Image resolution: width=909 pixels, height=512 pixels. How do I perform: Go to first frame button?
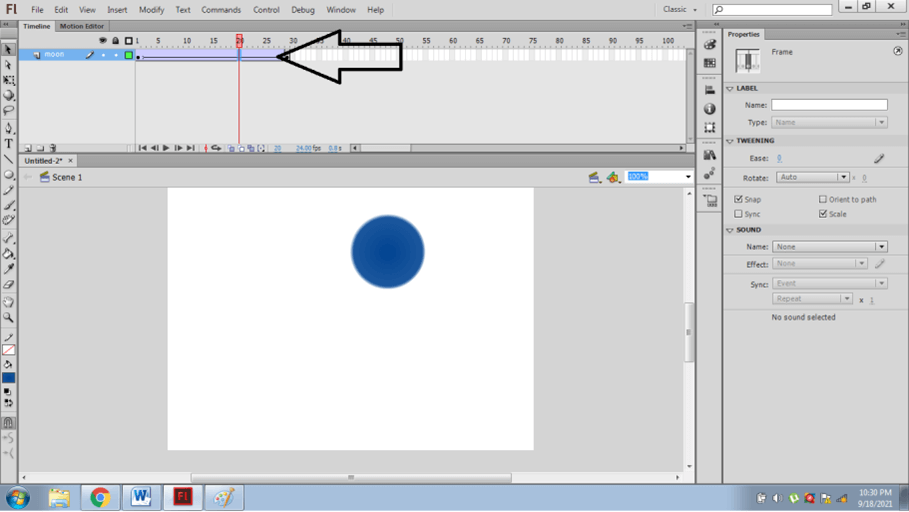[142, 148]
